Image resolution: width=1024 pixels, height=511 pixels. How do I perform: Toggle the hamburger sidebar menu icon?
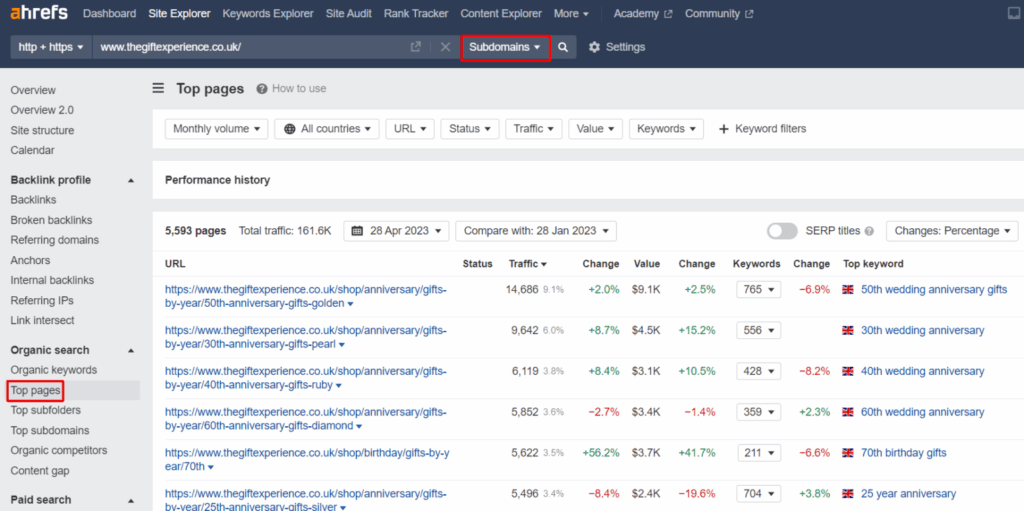[159, 88]
